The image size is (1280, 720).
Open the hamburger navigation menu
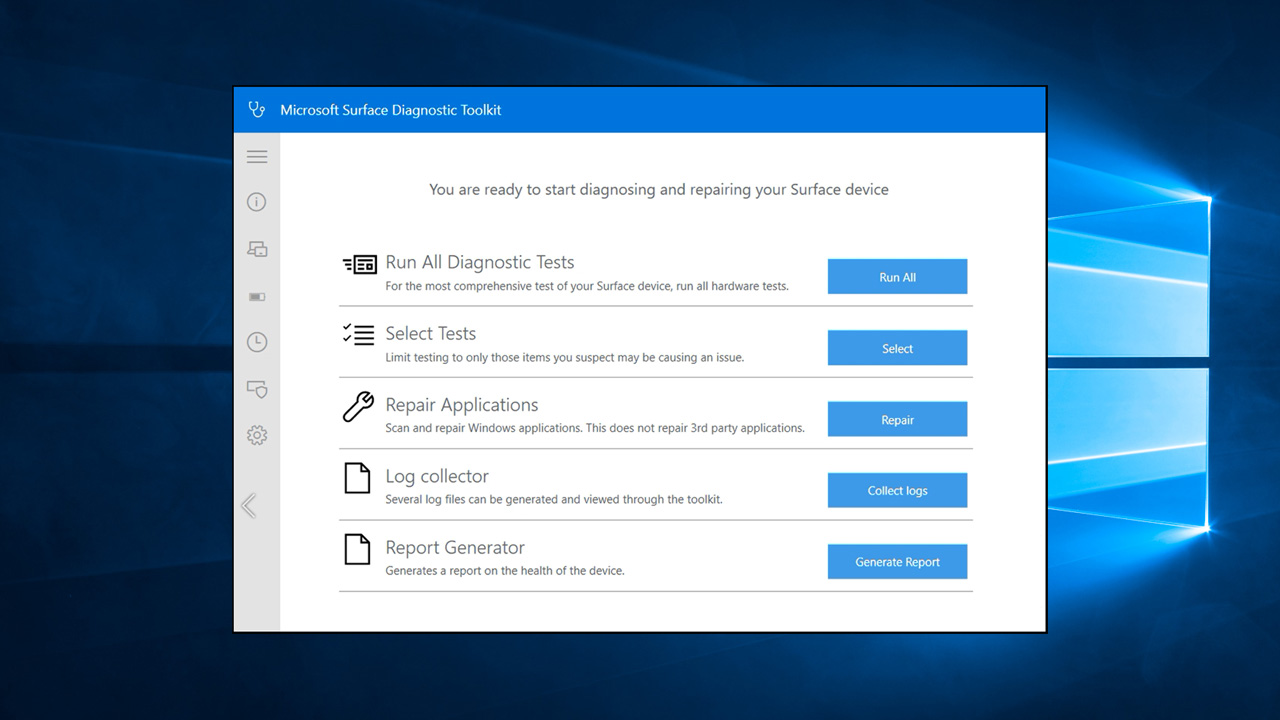coord(257,157)
